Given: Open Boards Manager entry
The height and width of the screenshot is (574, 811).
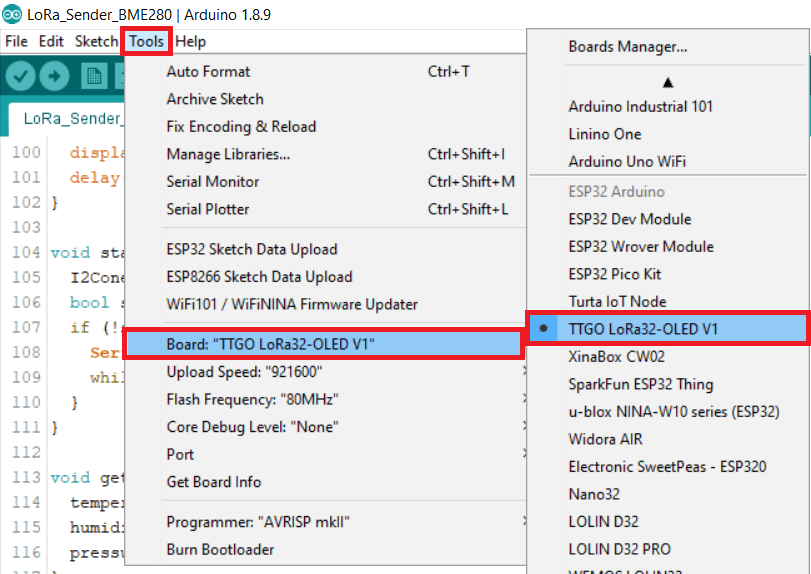Looking at the screenshot, I should [x=627, y=47].
